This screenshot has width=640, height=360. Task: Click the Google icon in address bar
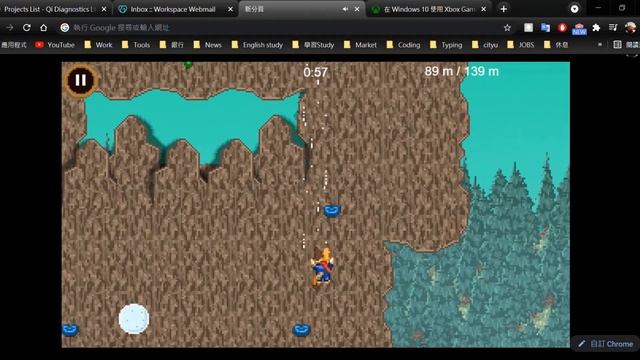tap(64, 27)
